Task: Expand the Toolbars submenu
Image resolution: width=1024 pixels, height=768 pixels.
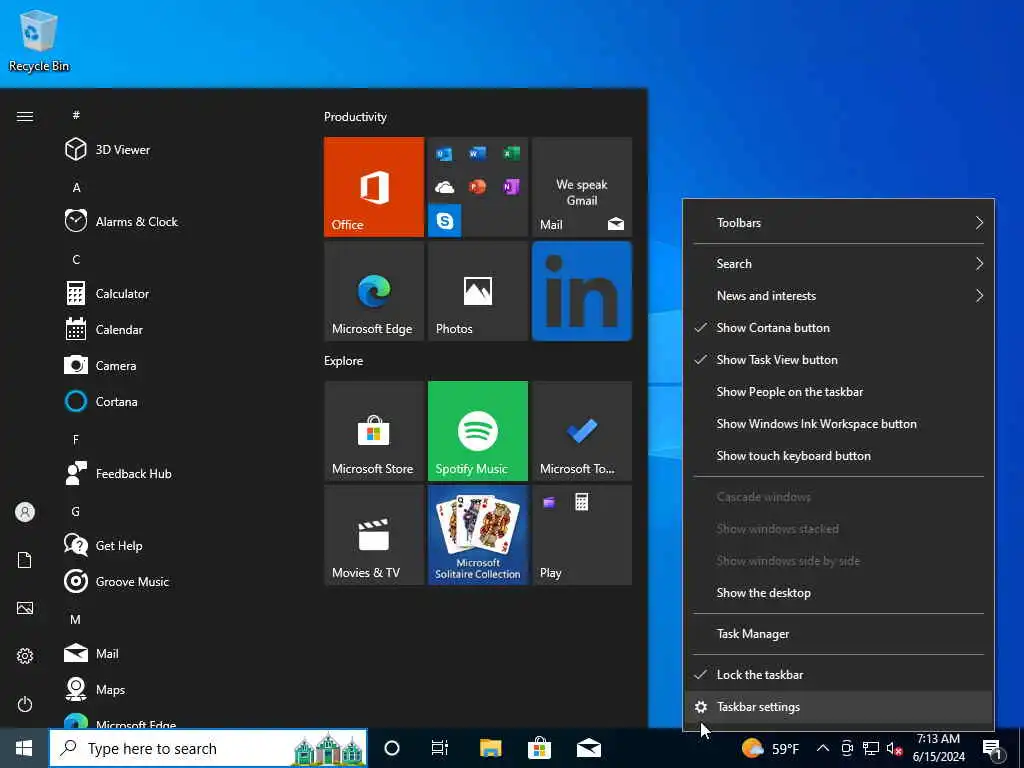Action: (839, 223)
